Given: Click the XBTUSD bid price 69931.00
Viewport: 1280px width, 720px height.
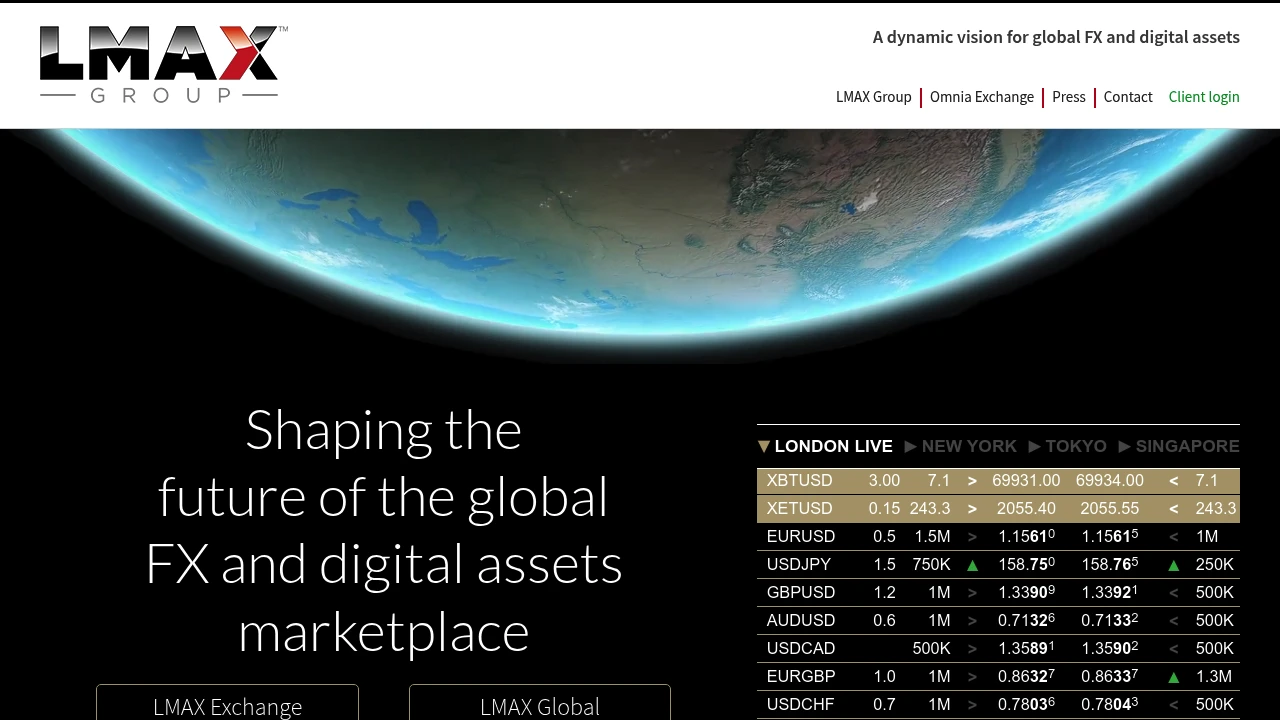Looking at the screenshot, I should point(1026,481).
